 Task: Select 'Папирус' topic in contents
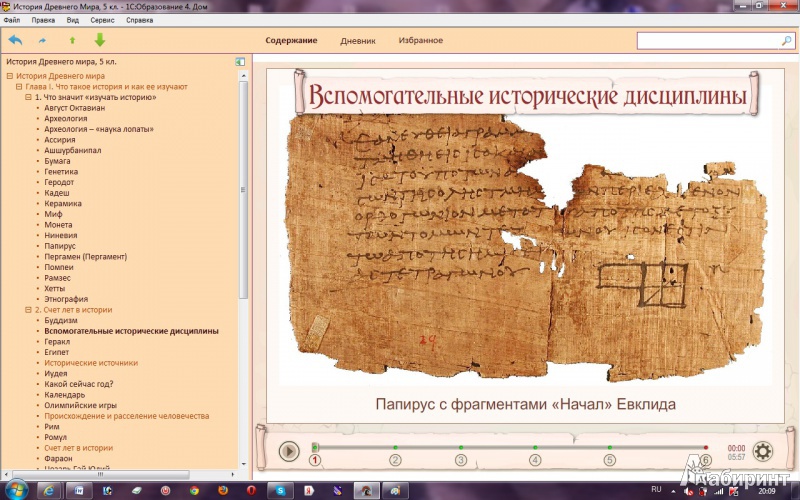tap(60, 245)
